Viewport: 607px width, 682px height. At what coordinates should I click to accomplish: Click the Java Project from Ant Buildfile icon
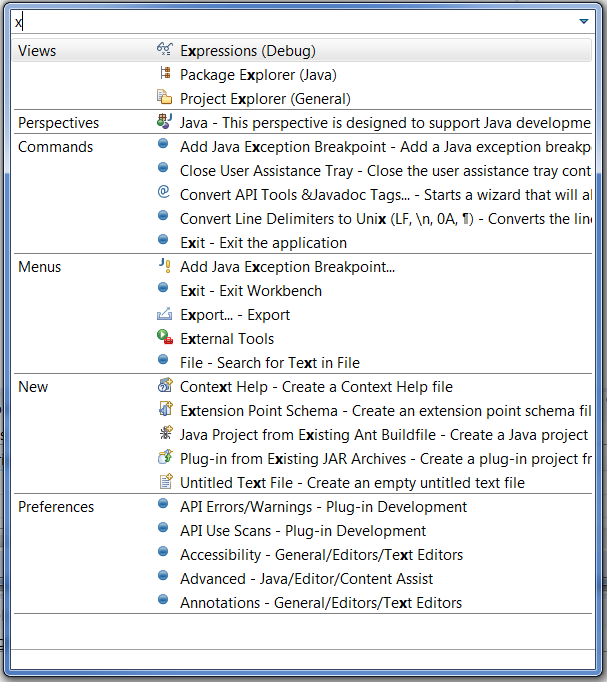pos(165,434)
